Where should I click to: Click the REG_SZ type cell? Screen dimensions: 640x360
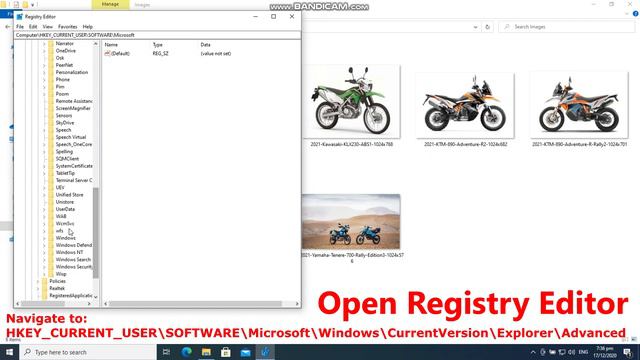160,53
